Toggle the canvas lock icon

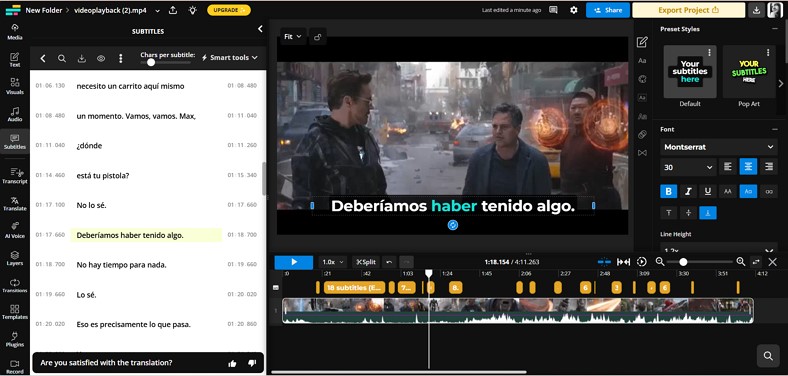click(x=318, y=37)
